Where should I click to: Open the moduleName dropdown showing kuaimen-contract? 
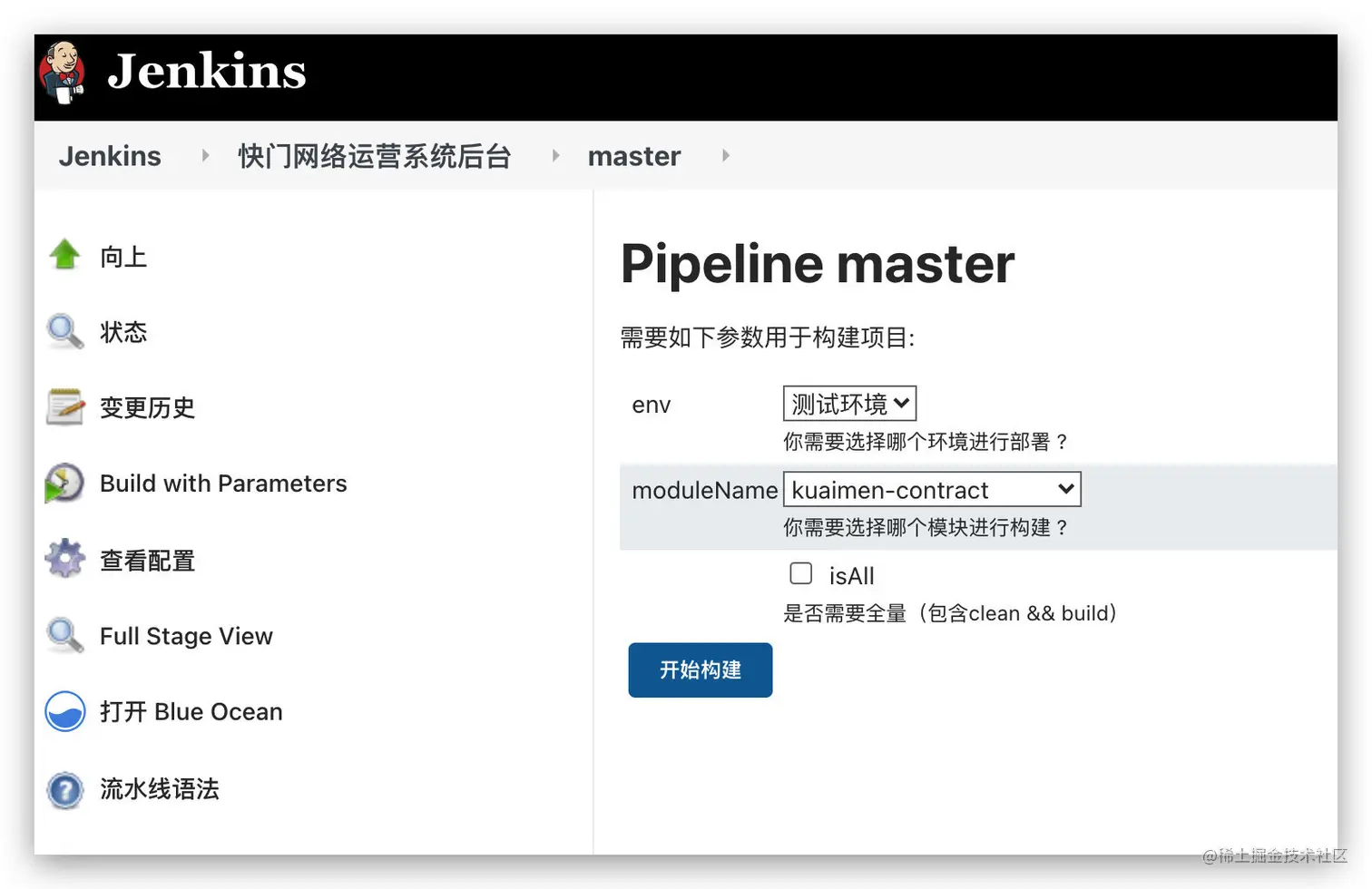932,489
